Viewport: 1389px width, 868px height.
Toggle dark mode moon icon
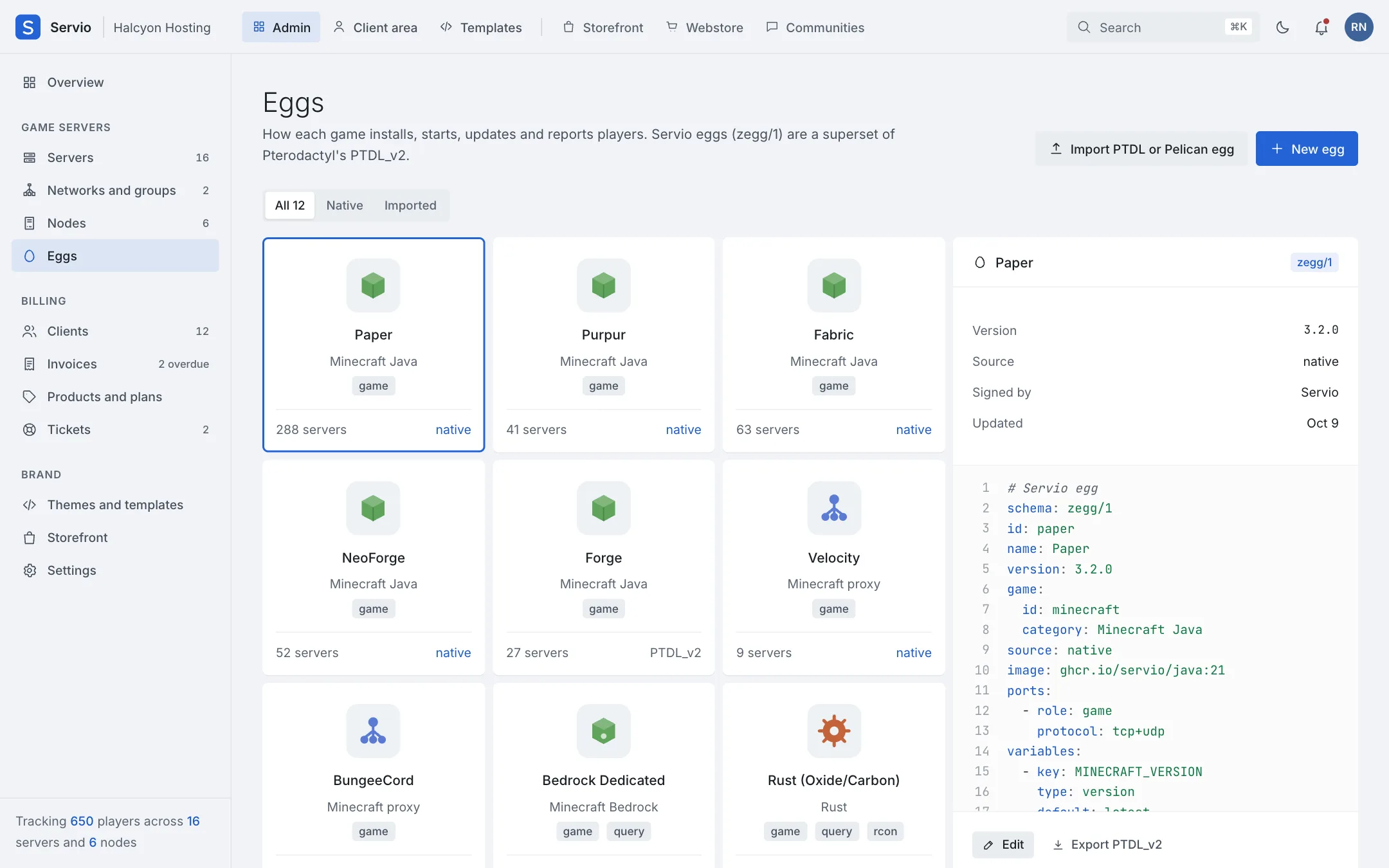coord(1282,27)
